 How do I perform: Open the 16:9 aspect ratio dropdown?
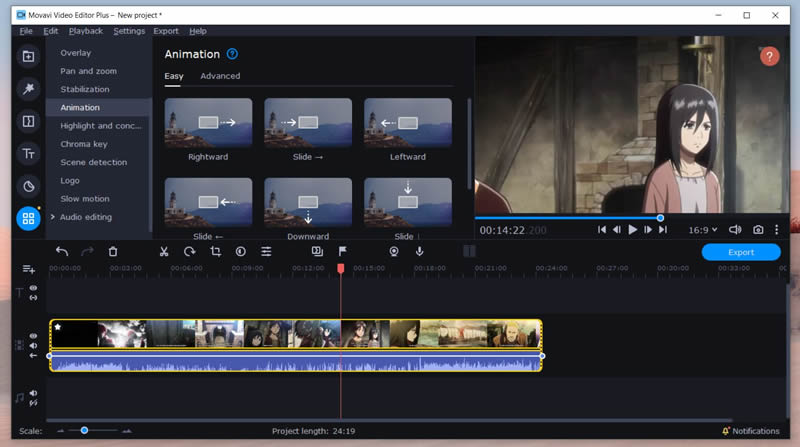point(703,230)
